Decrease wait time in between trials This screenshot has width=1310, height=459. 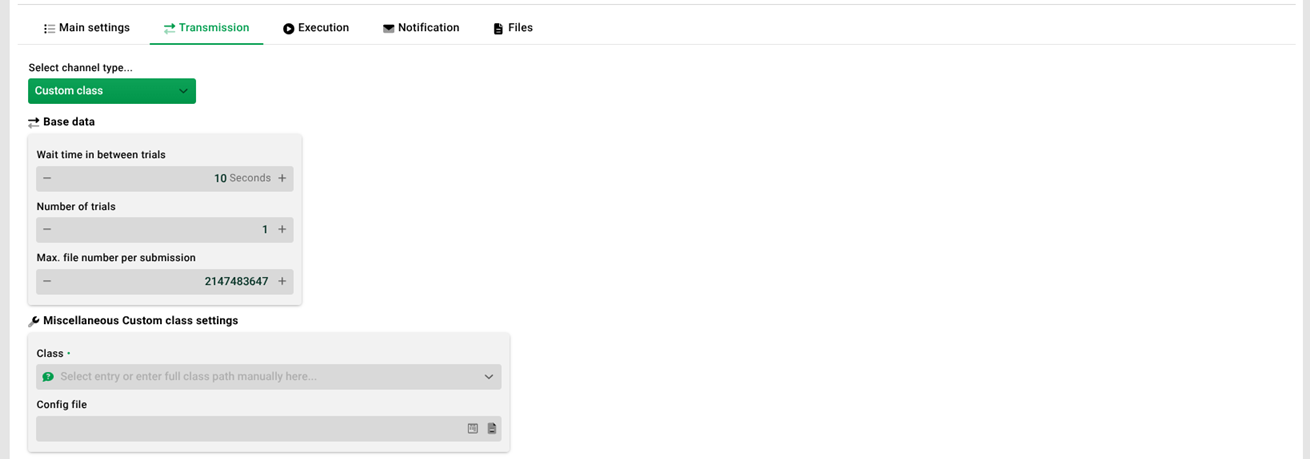(x=47, y=178)
